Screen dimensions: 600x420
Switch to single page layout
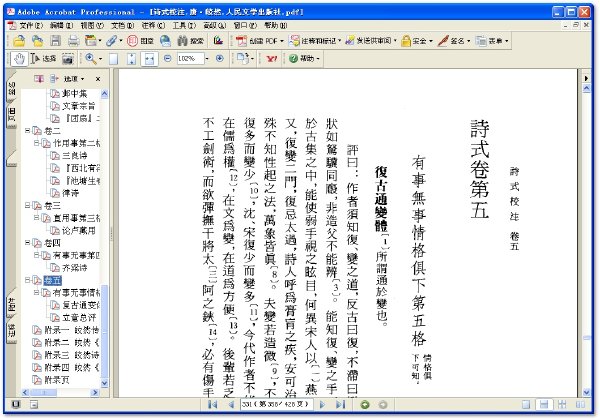[x=526, y=404]
